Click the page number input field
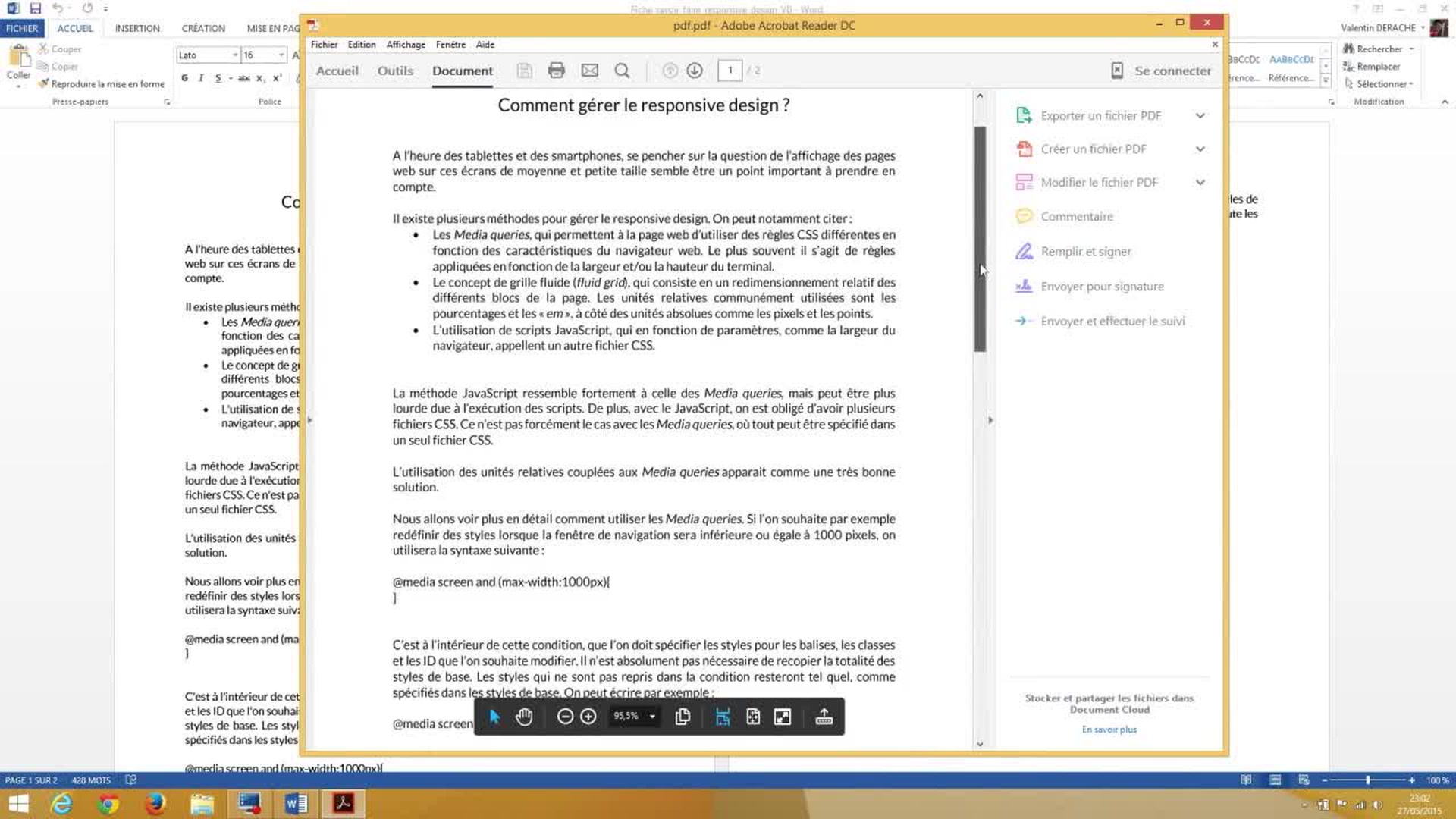This screenshot has width=1456, height=819. (x=730, y=71)
